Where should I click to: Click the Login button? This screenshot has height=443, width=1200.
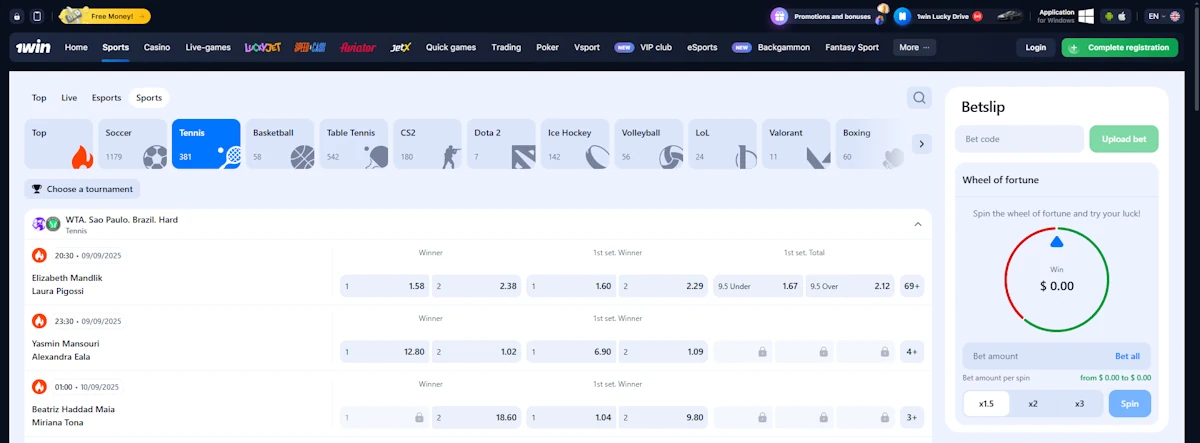[1036, 47]
